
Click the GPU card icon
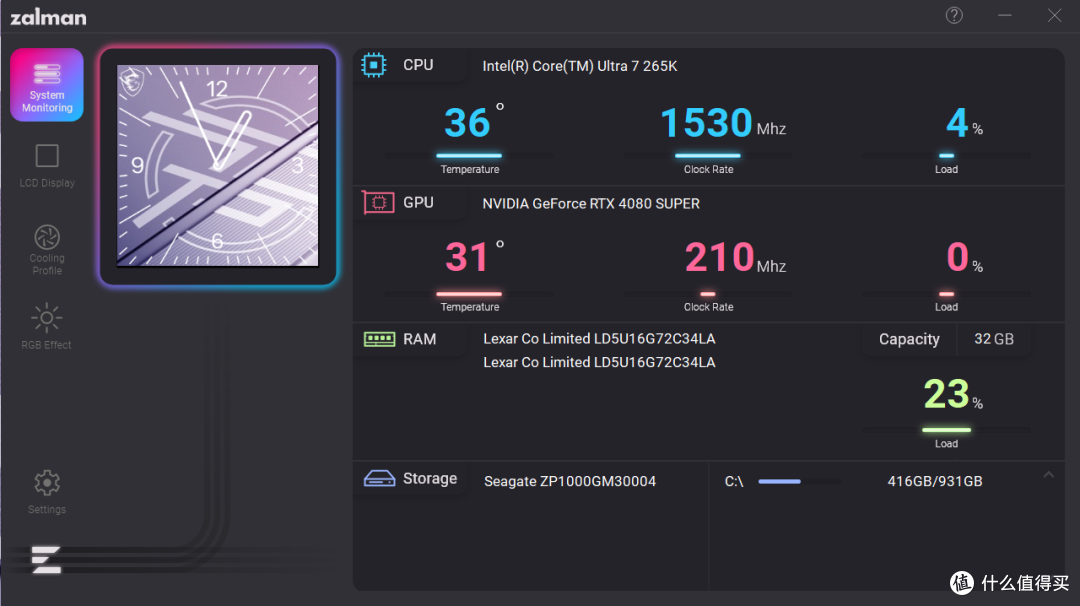[378, 202]
